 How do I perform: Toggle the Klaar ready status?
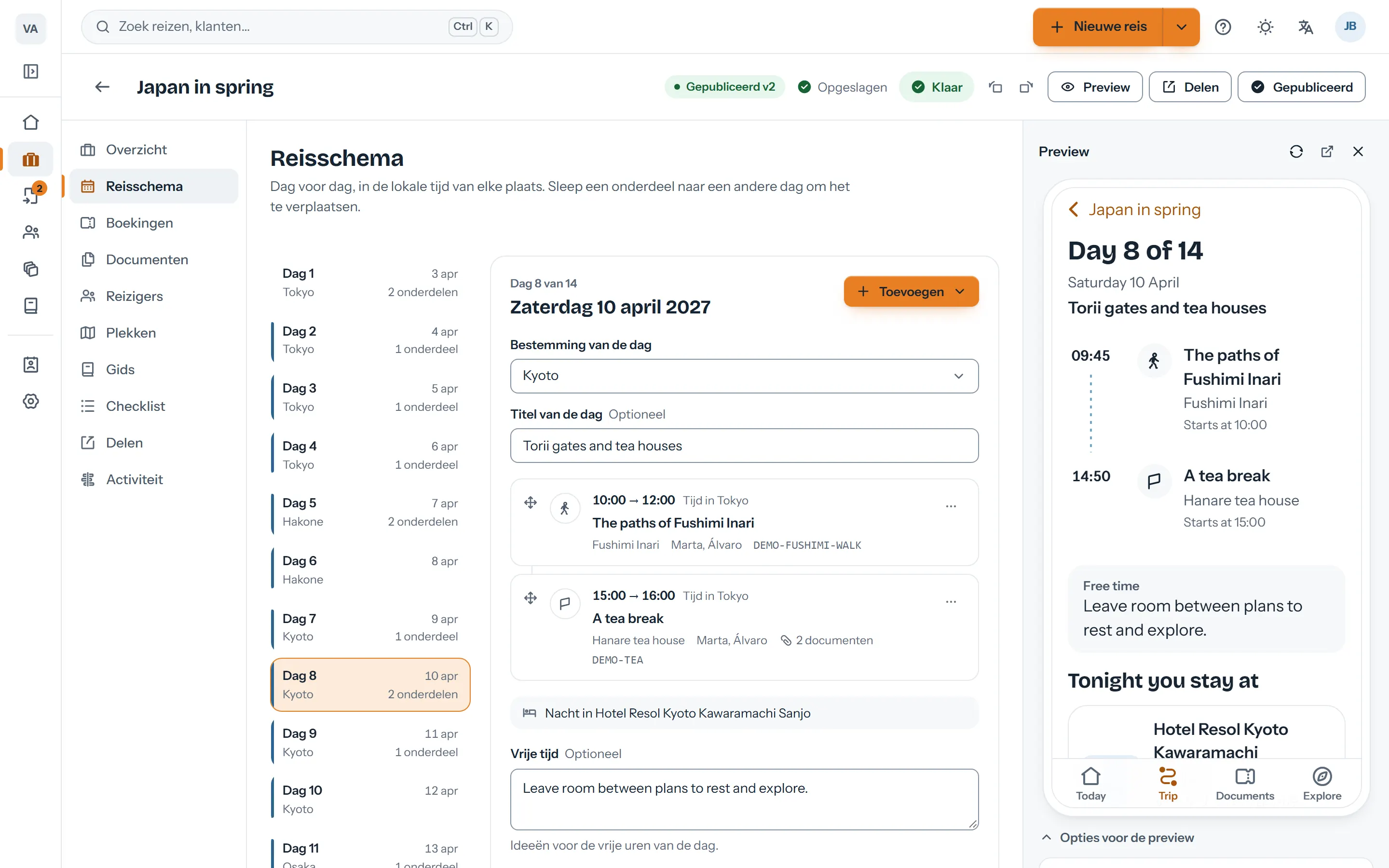point(937,87)
